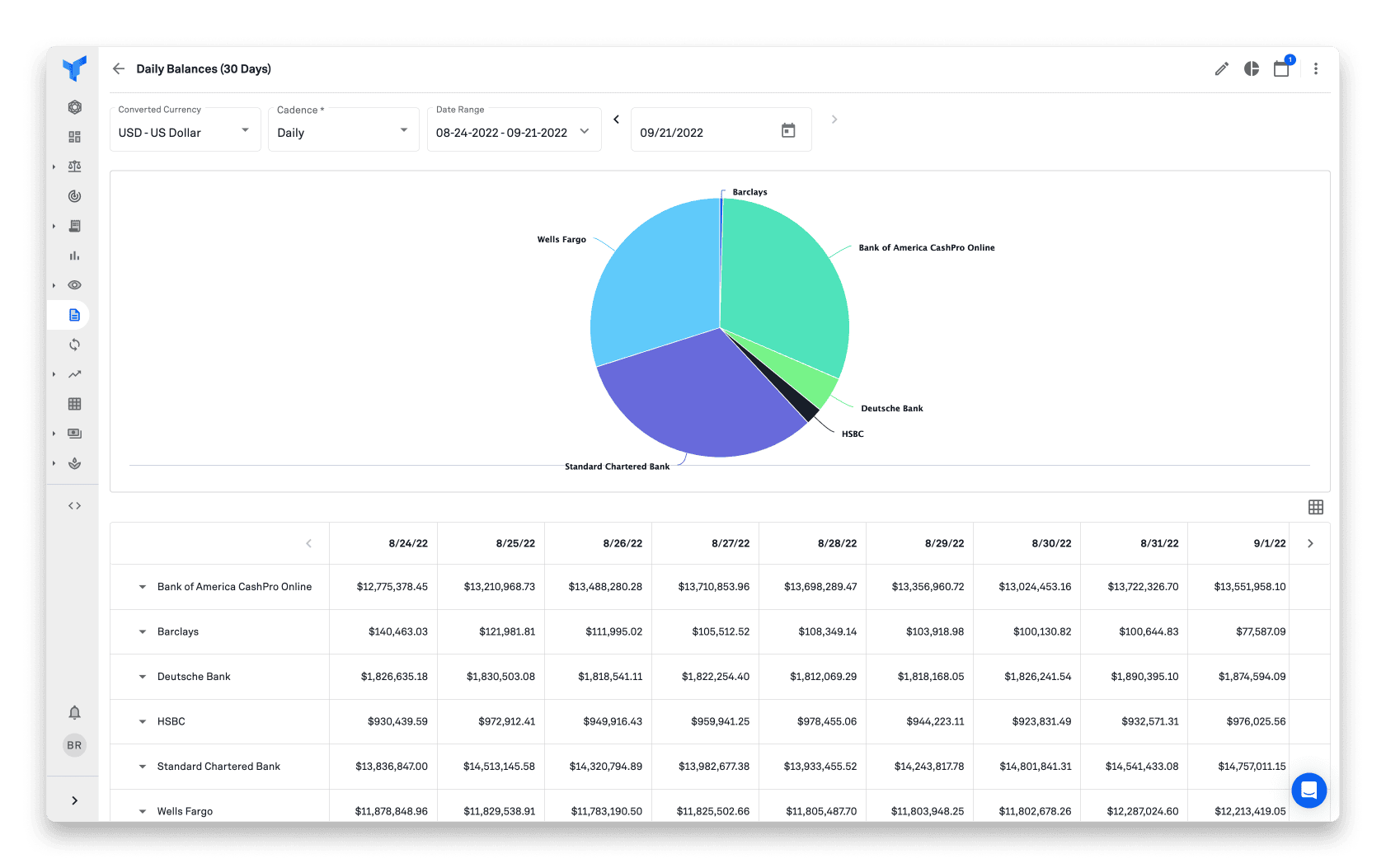Toggle the sidebar expand chevron at bottom
Image resolution: width=1386 pixels, height=868 pixels.
pyautogui.click(x=74, y=800)
